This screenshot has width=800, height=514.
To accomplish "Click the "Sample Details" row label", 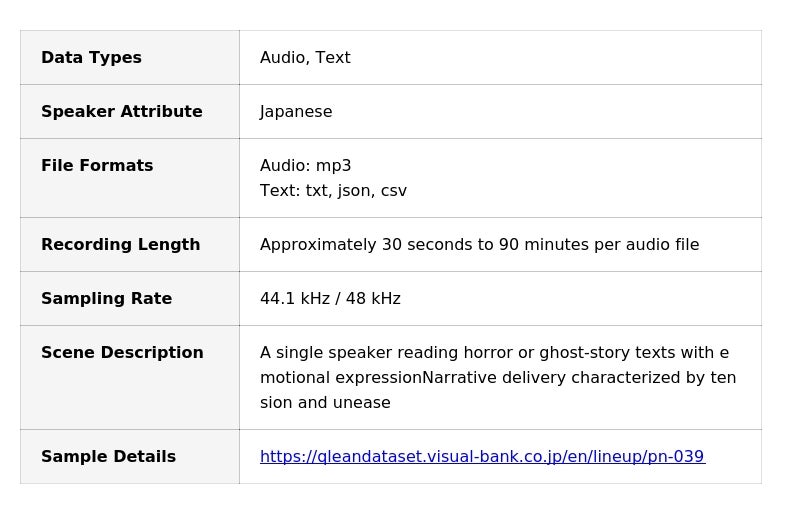I will point(108,457).
